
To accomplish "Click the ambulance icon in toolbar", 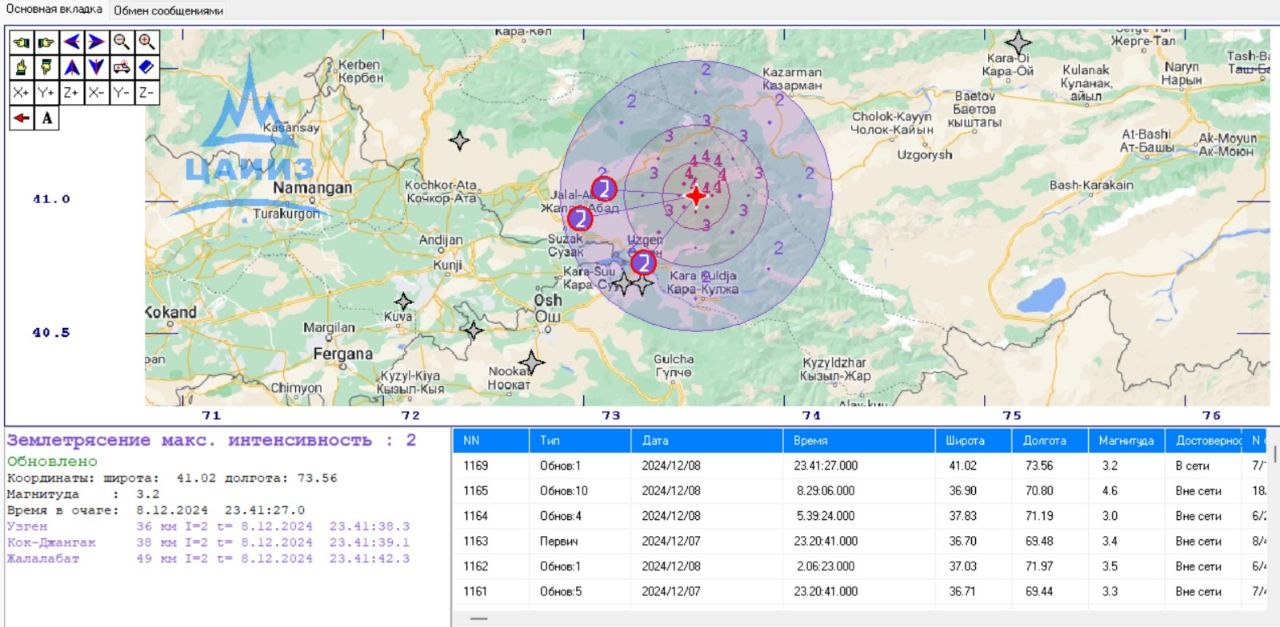I will point(121,67).
